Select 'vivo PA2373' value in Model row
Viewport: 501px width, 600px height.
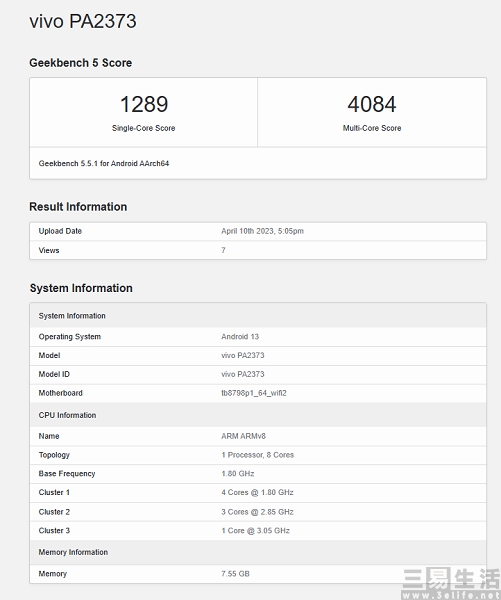[x=243, y=355]
